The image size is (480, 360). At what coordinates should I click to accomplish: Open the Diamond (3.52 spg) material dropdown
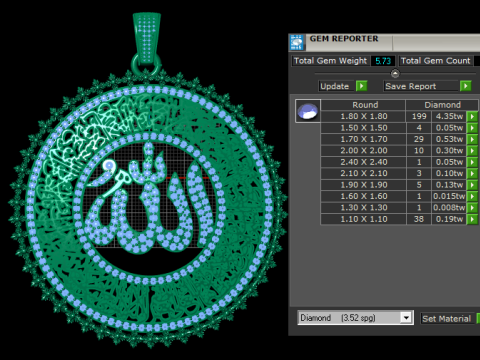(x=406, y=318)
